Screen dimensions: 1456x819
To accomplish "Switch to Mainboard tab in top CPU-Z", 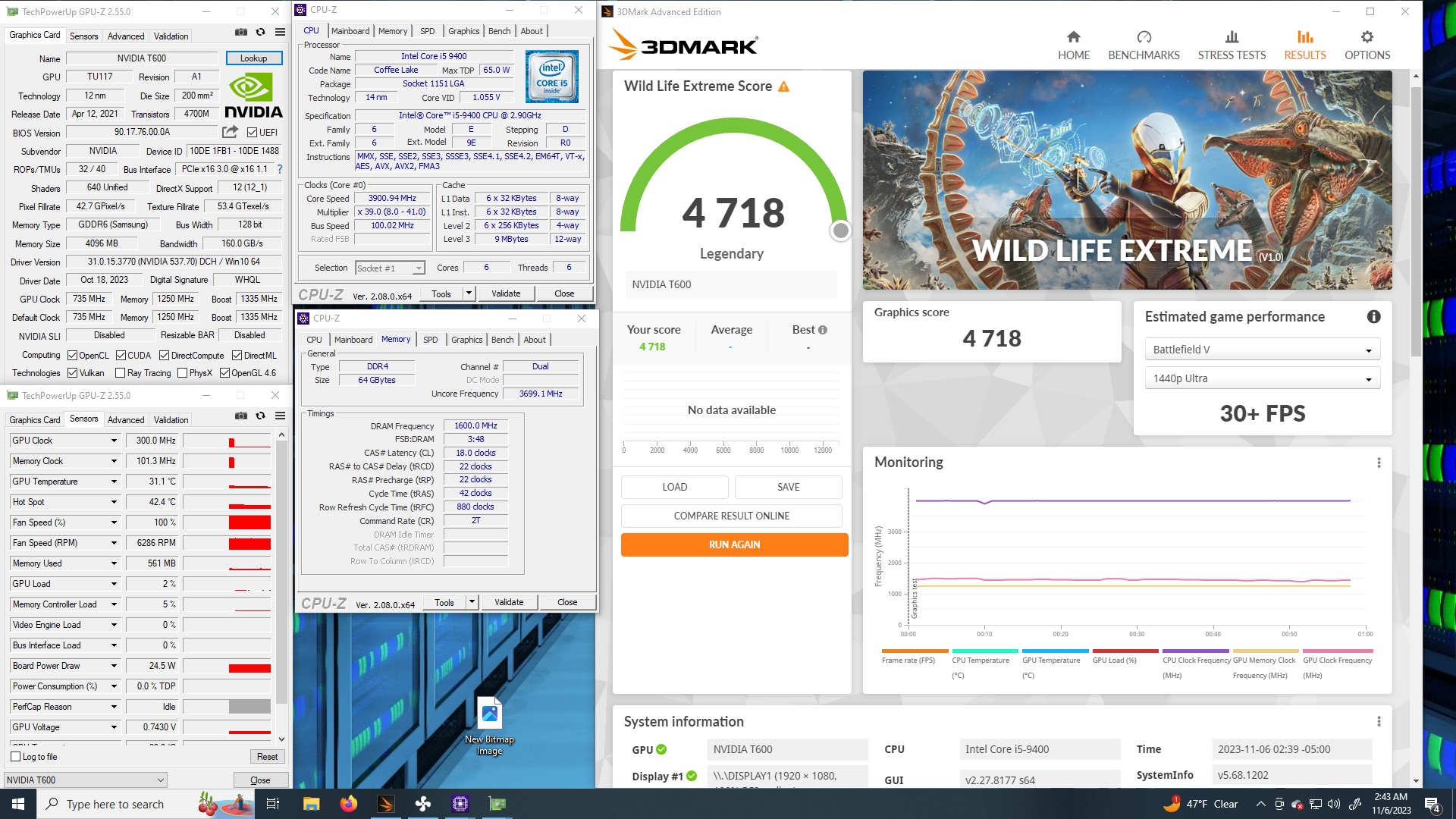I will click(350, 31).
